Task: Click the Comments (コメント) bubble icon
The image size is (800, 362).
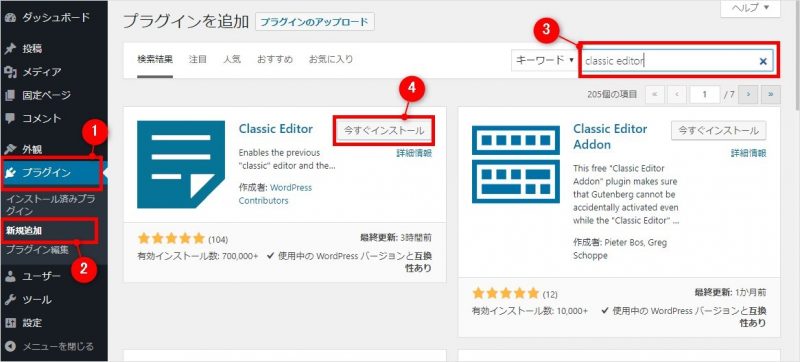Action: (x=10, y=118)
